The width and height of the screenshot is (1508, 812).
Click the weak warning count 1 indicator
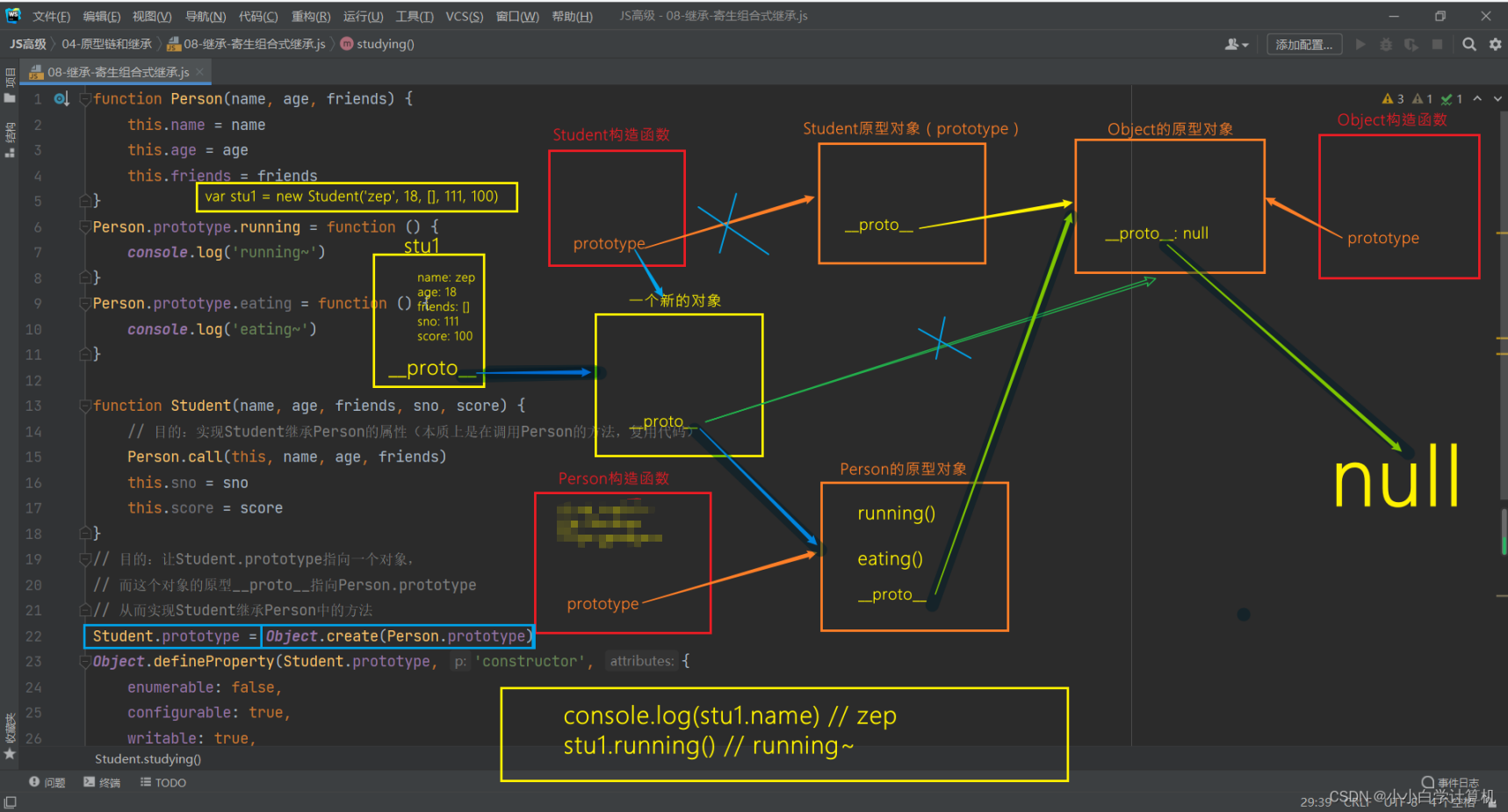(x=1423, y=99)
